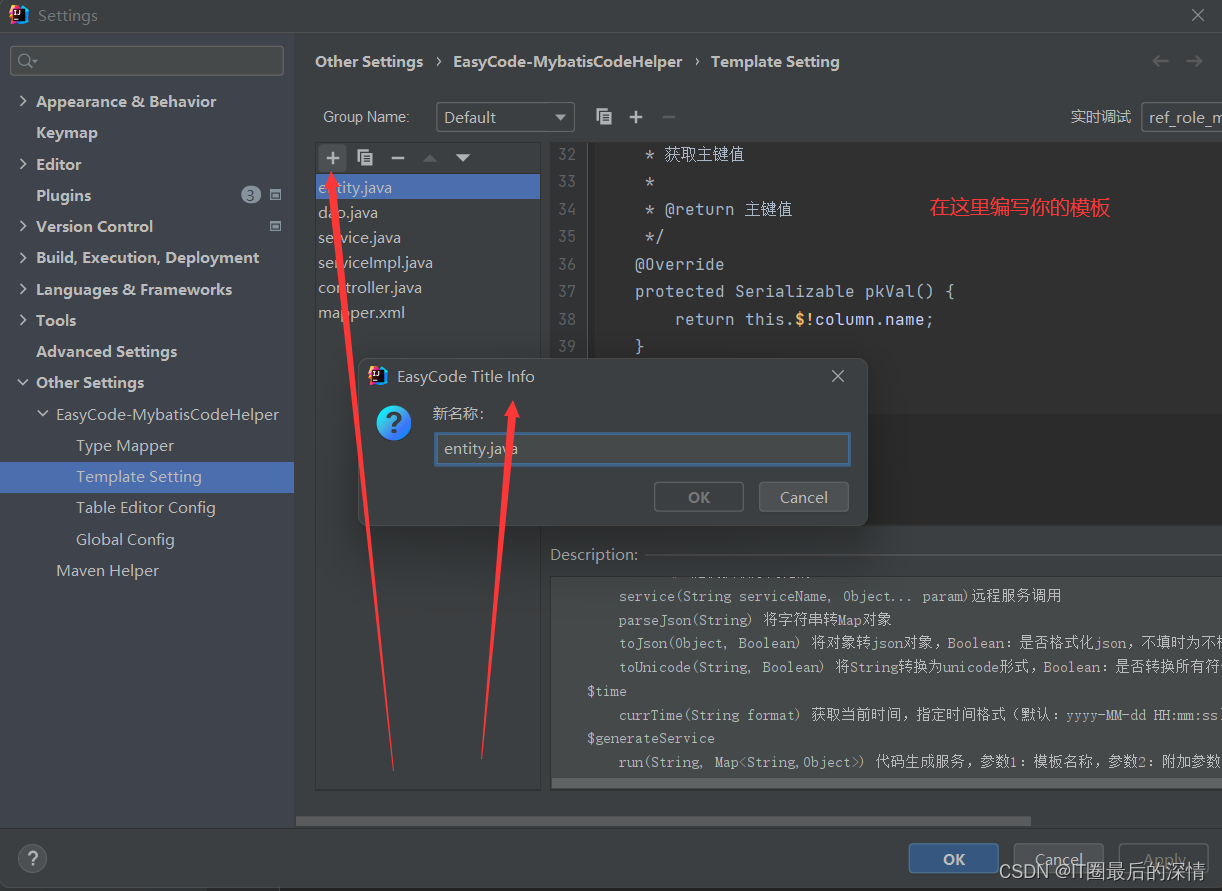Add a new template with plus icon
This screenshot has width=1222, height=891.
coord(333,157)
